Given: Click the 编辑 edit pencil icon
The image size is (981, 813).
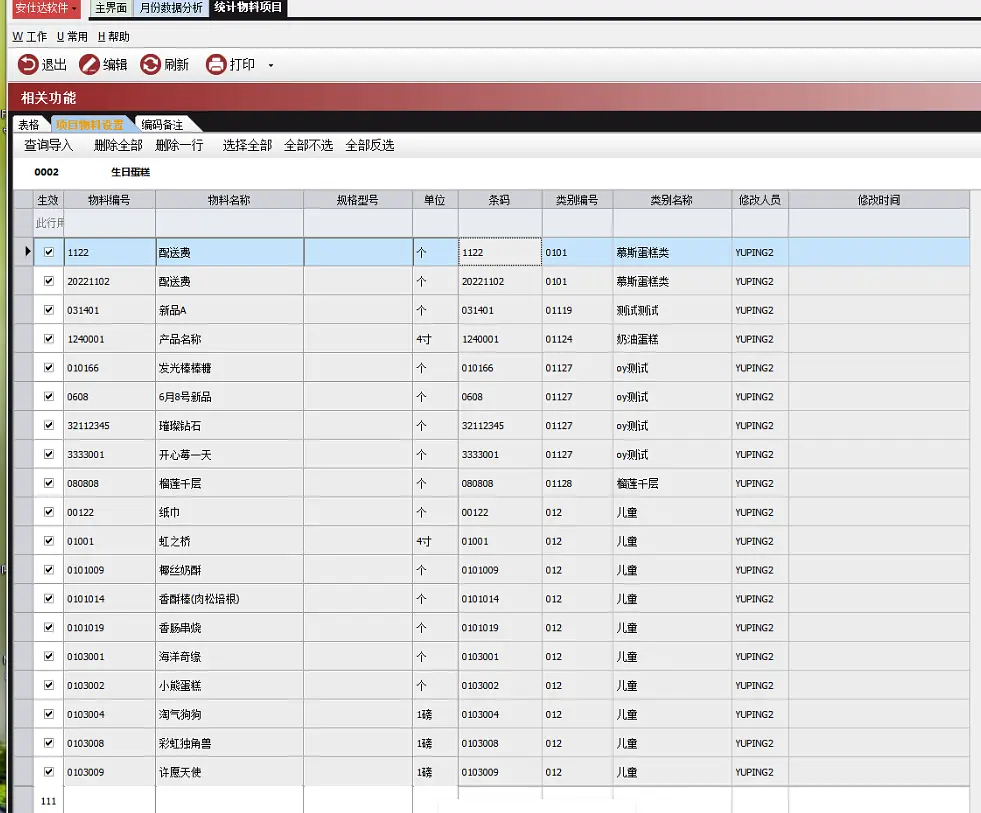Looking at the screenshot, I should pos(89,64).
